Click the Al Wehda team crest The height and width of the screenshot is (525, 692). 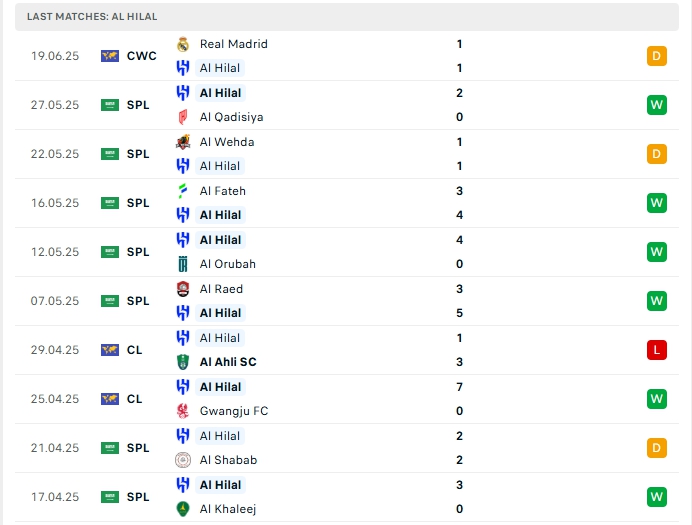183,142
